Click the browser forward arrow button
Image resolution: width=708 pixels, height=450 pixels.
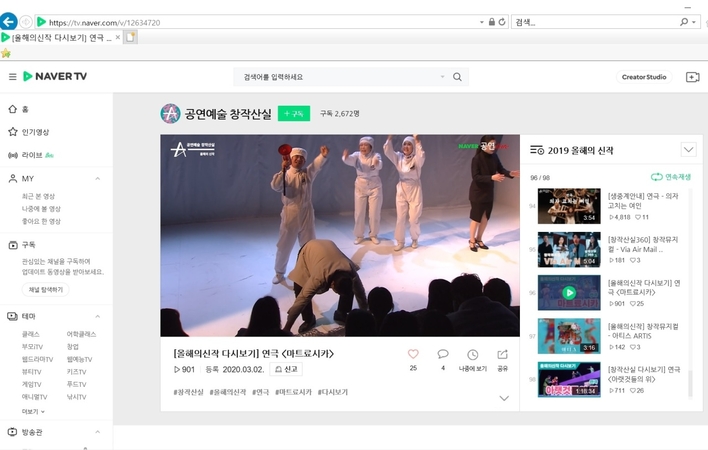(26, 22)
